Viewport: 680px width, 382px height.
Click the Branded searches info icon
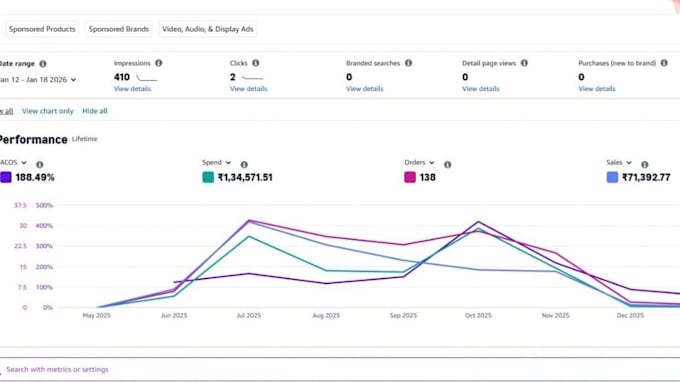click(x=409, y=63)
